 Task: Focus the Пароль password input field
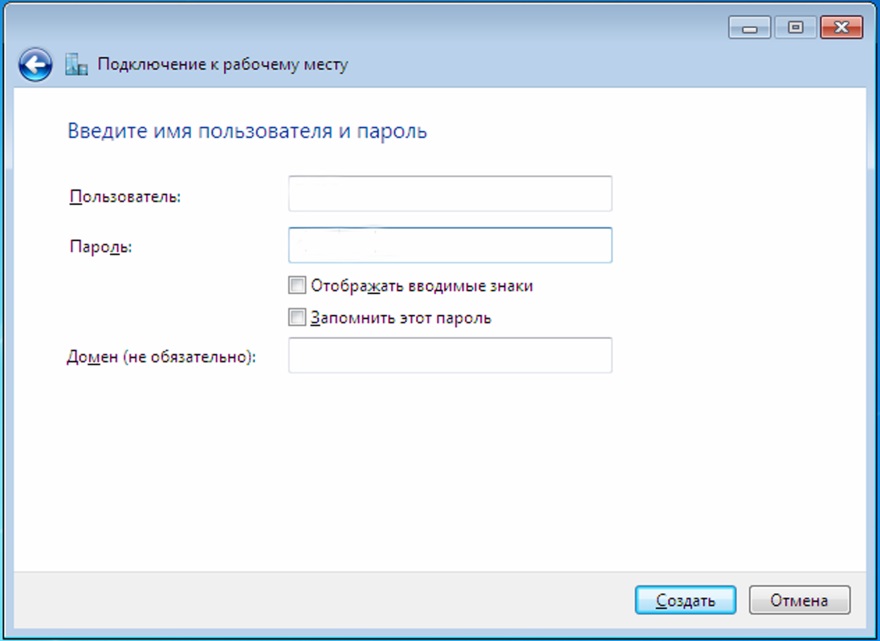[450, 245]
